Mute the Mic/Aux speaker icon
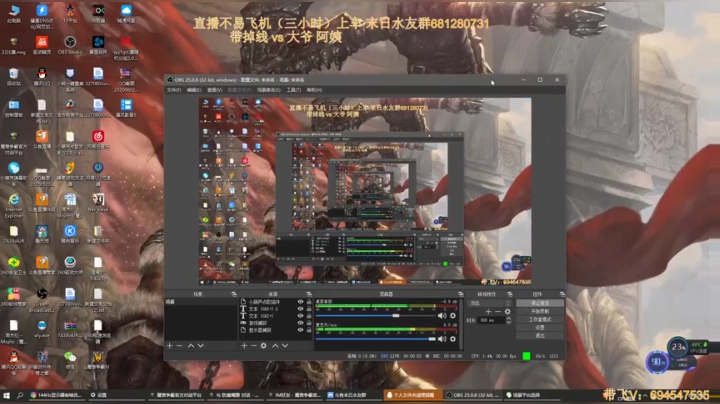This screenshot has height=404, width=720. (x=442, y=339)
